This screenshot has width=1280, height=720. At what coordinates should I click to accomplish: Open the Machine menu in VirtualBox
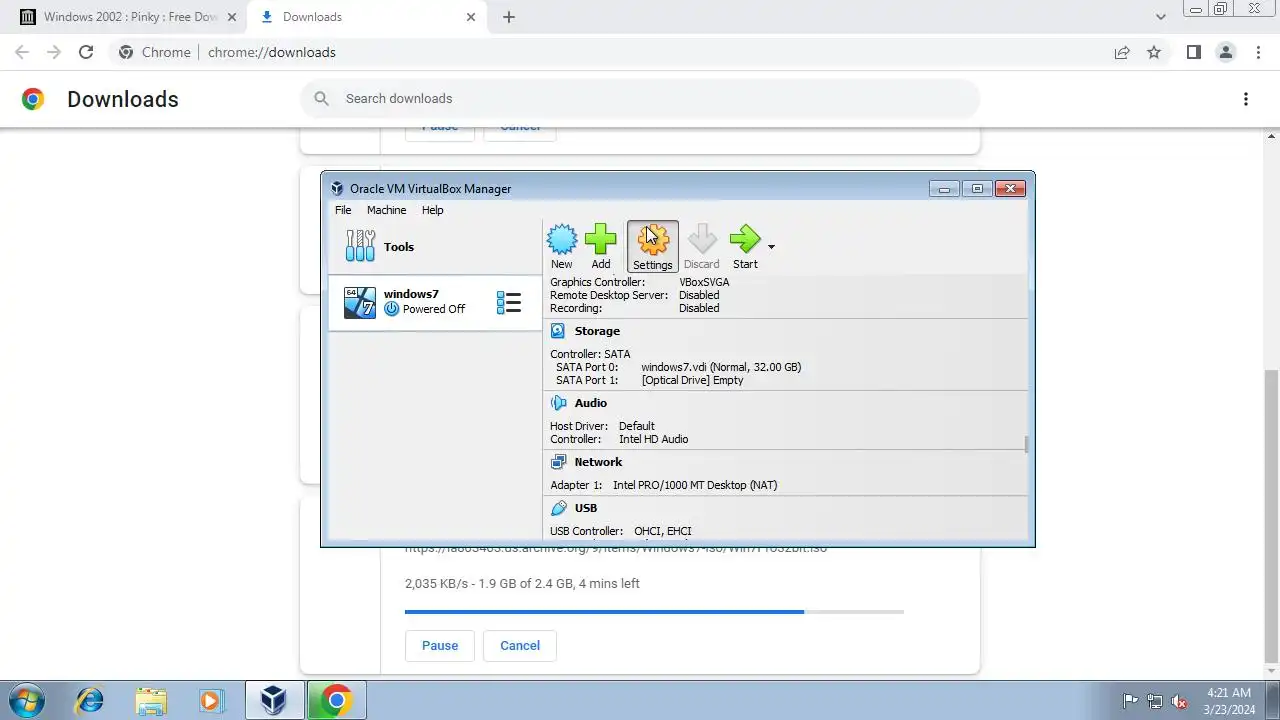(x=386, y=210)
